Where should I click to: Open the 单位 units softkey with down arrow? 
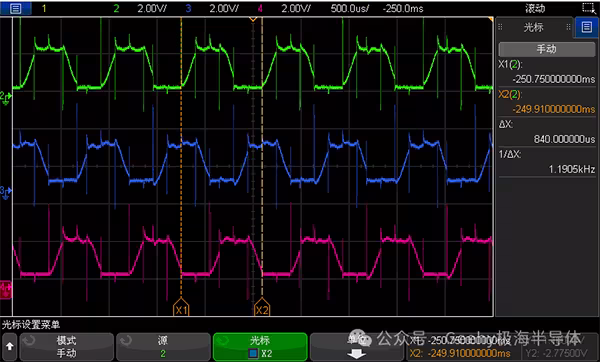(x=356, y=347)
